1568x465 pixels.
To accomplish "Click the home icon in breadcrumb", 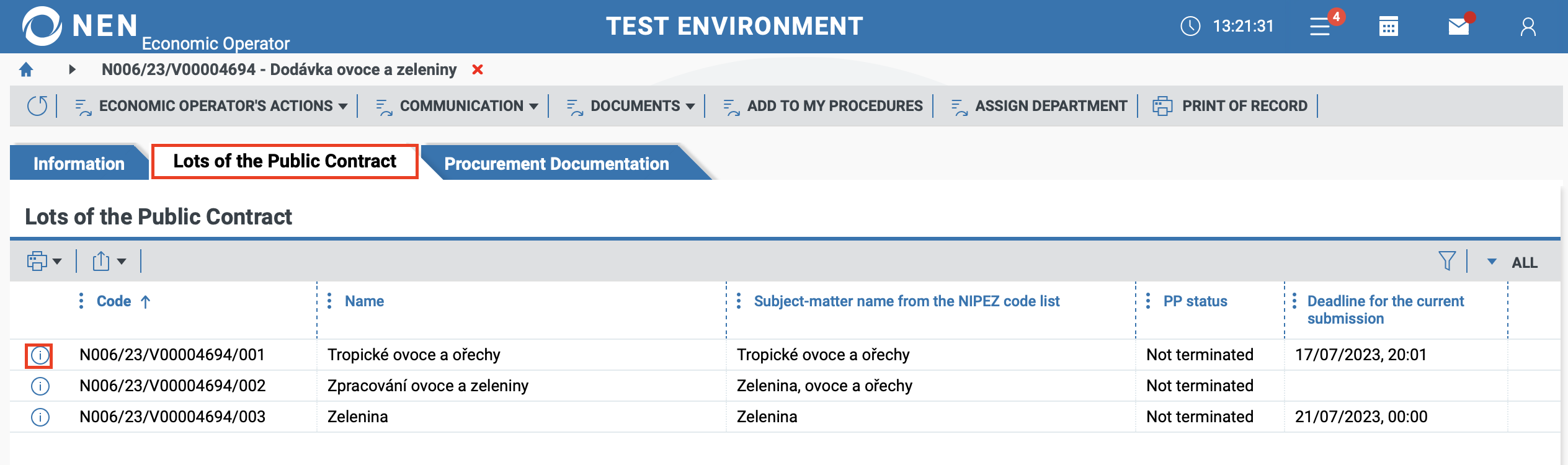I will coord(26,69).
